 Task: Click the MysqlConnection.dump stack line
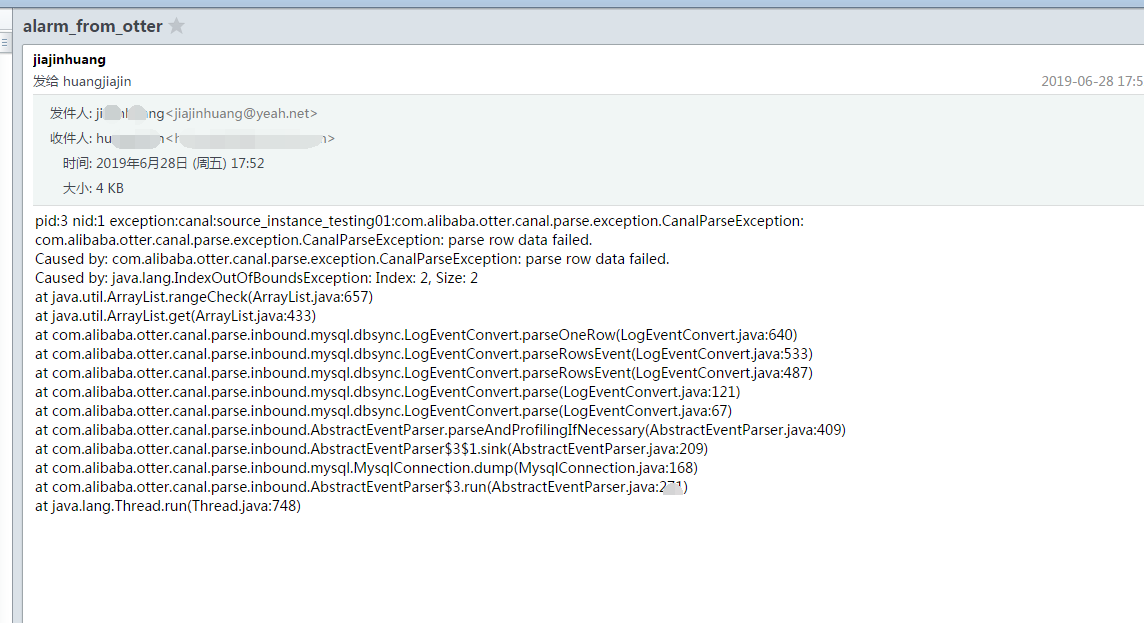point(367,468)
